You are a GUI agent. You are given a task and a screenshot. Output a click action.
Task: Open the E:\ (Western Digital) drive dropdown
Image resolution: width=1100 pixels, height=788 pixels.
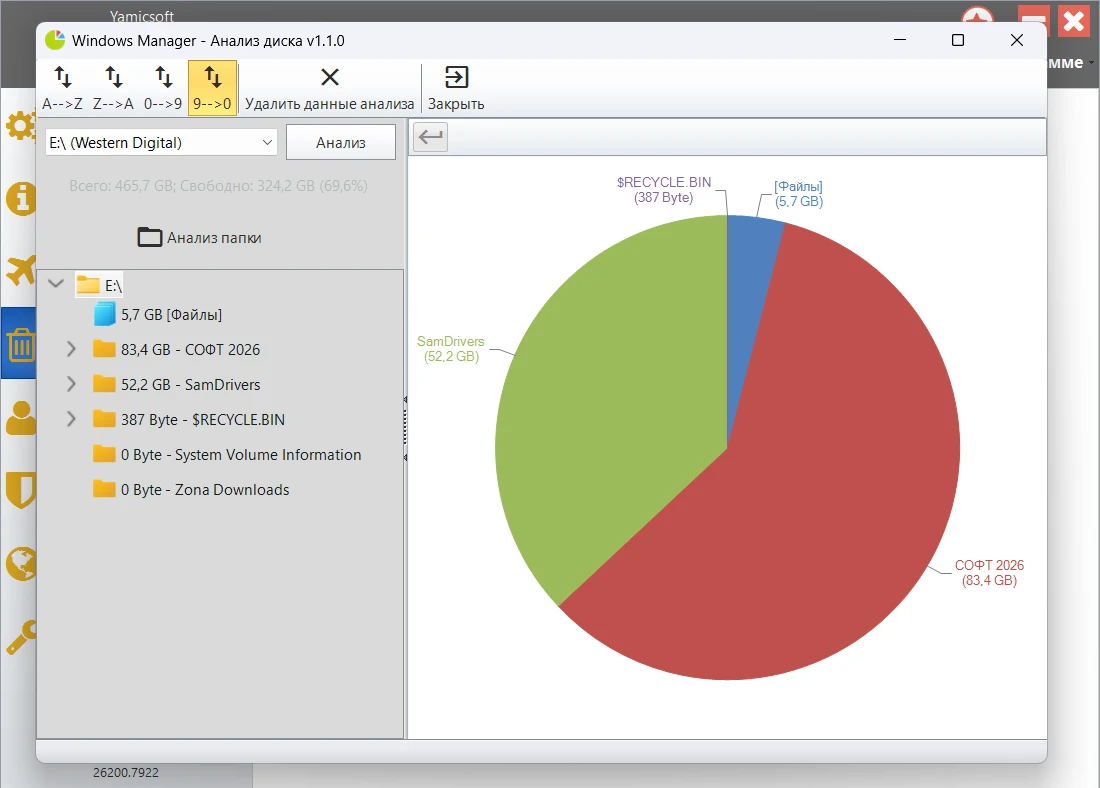pos(161,142)
